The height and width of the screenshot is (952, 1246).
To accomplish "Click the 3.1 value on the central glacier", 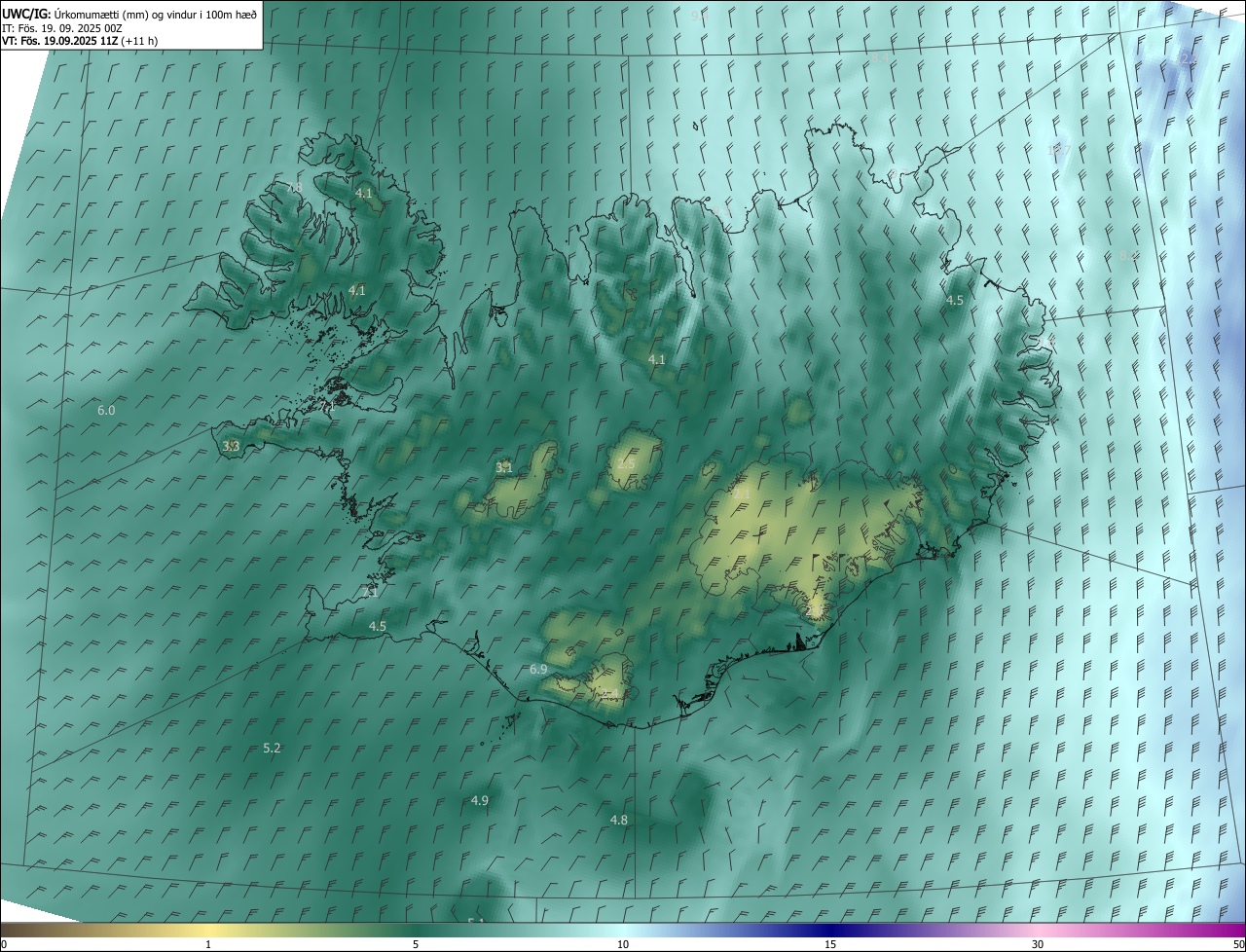I will [x=503, y=468].
